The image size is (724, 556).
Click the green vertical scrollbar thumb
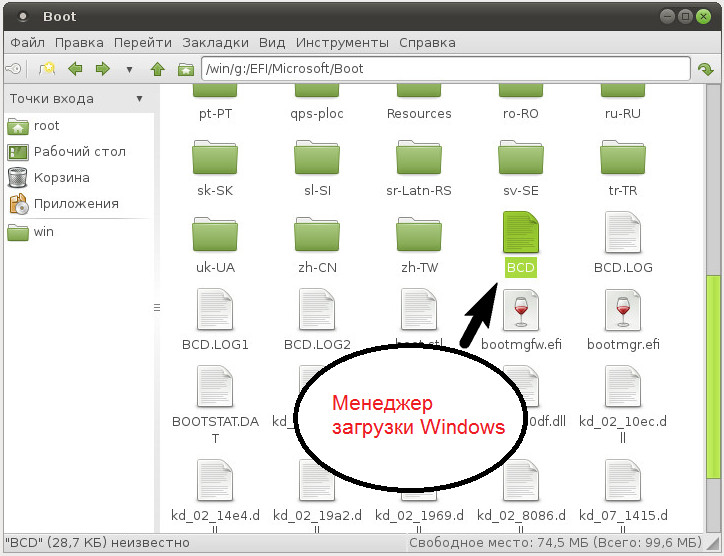pos(713,376)
